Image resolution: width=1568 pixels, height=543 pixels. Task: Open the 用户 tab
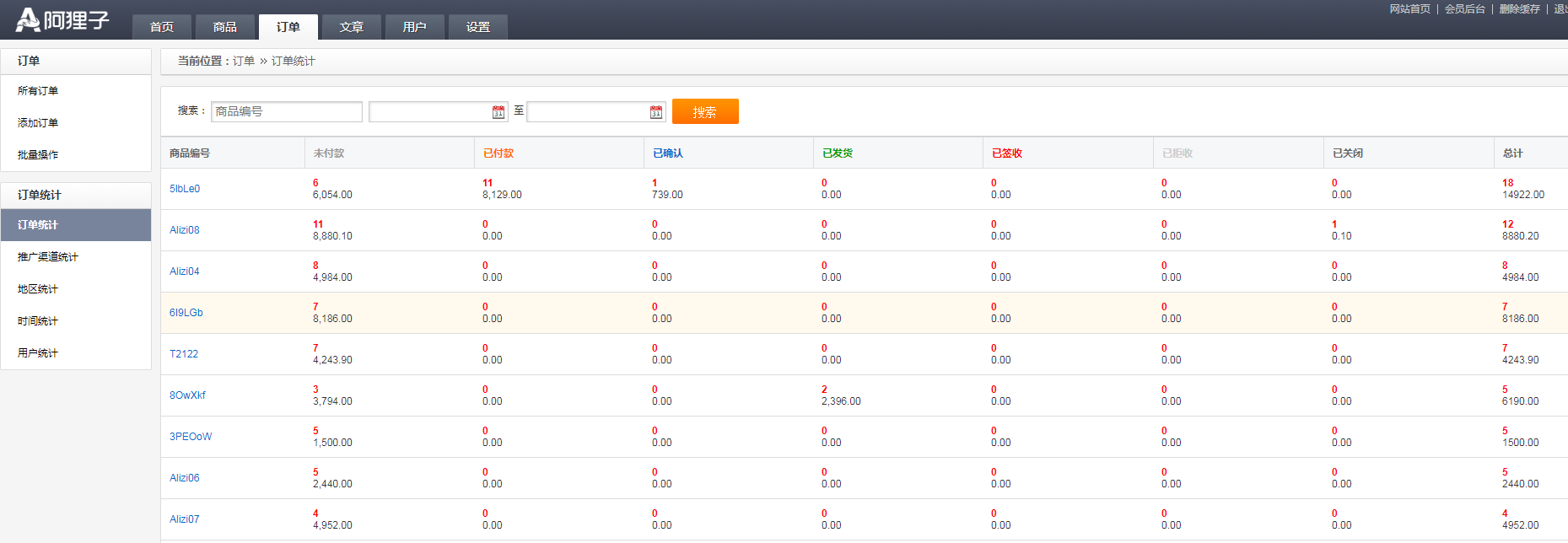click(414, 27)
